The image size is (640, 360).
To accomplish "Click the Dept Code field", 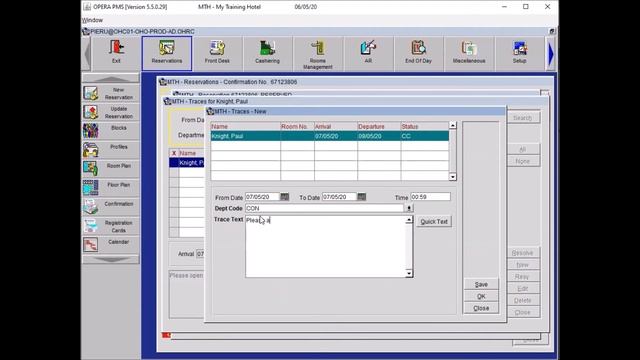I will 324,208.
